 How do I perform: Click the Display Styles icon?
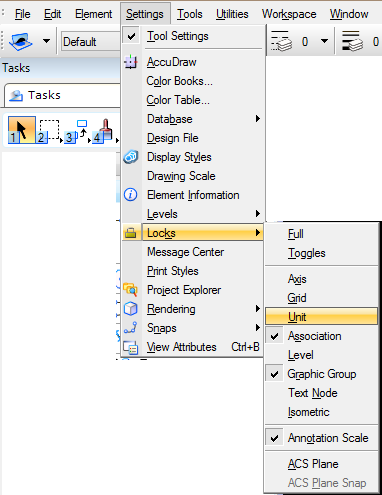click(131, 157)
